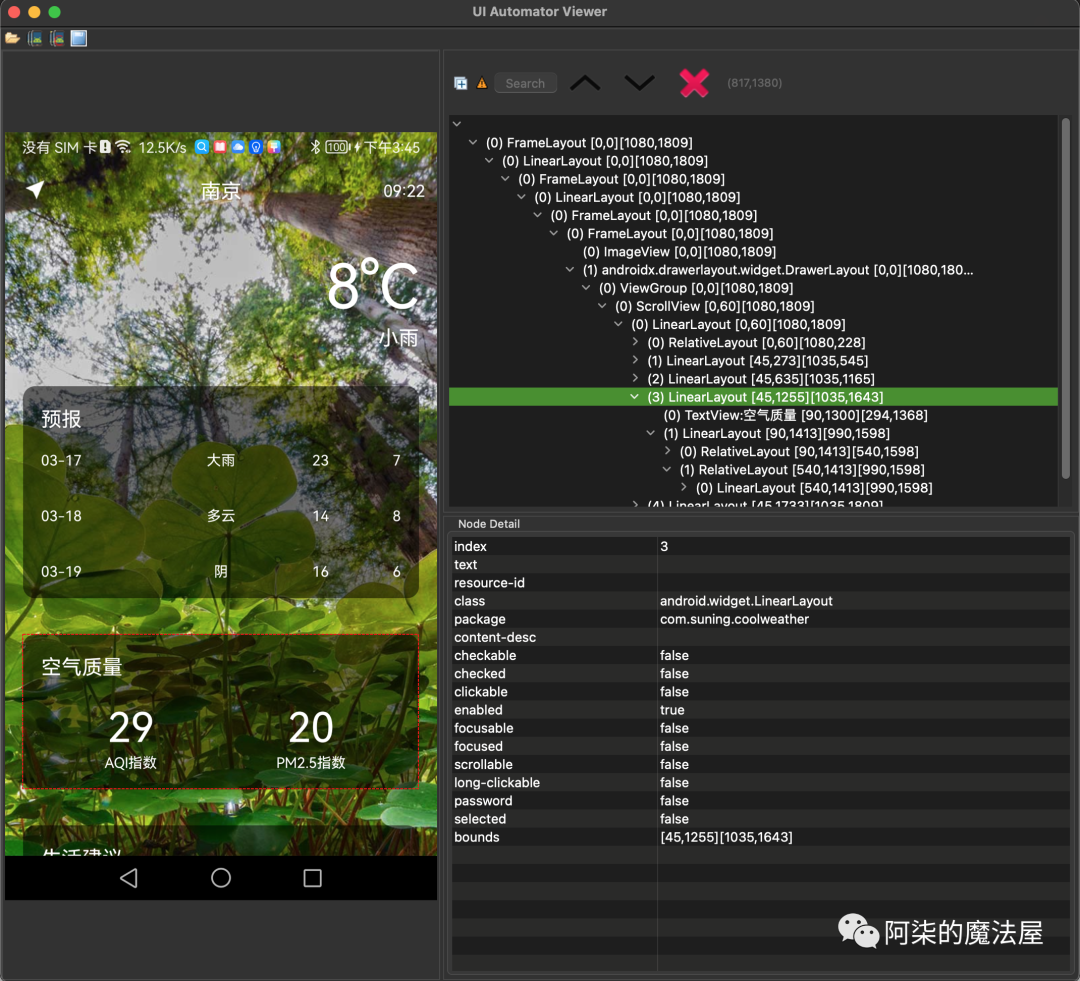Click the 空气质量 heading in phone
This screenshot has width=1080, height=981.
82,667
